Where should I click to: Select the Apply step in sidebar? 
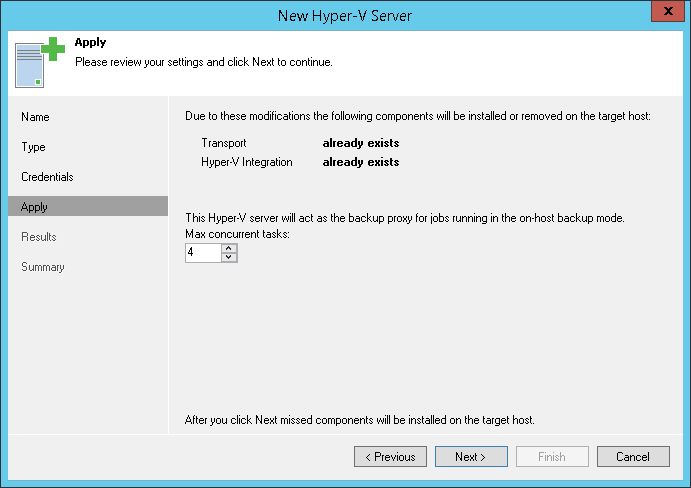point(35,207)
